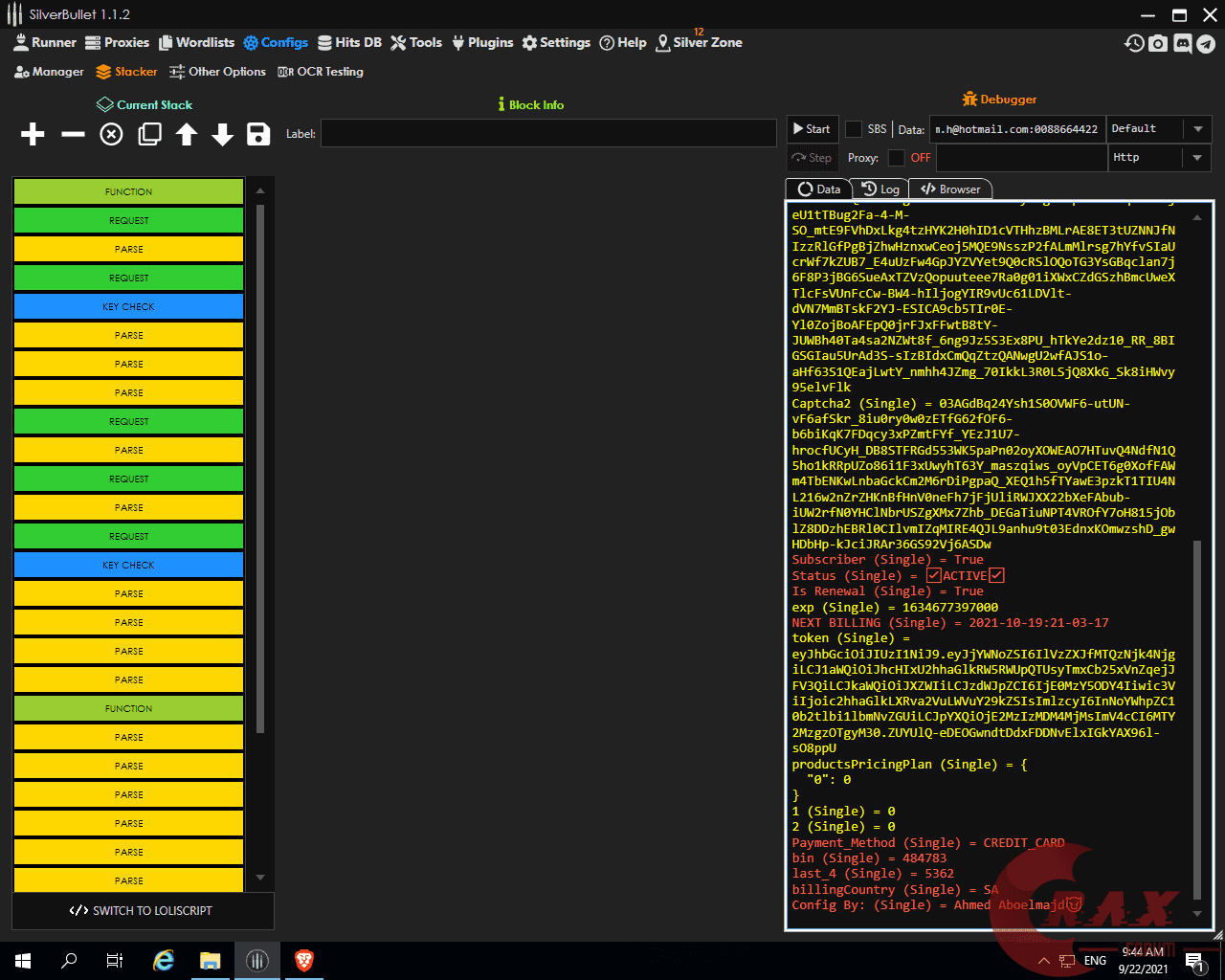1225x980 pixels.
Task: Clone selected block with duplicate icon
Action: click(x=149, y=135)
